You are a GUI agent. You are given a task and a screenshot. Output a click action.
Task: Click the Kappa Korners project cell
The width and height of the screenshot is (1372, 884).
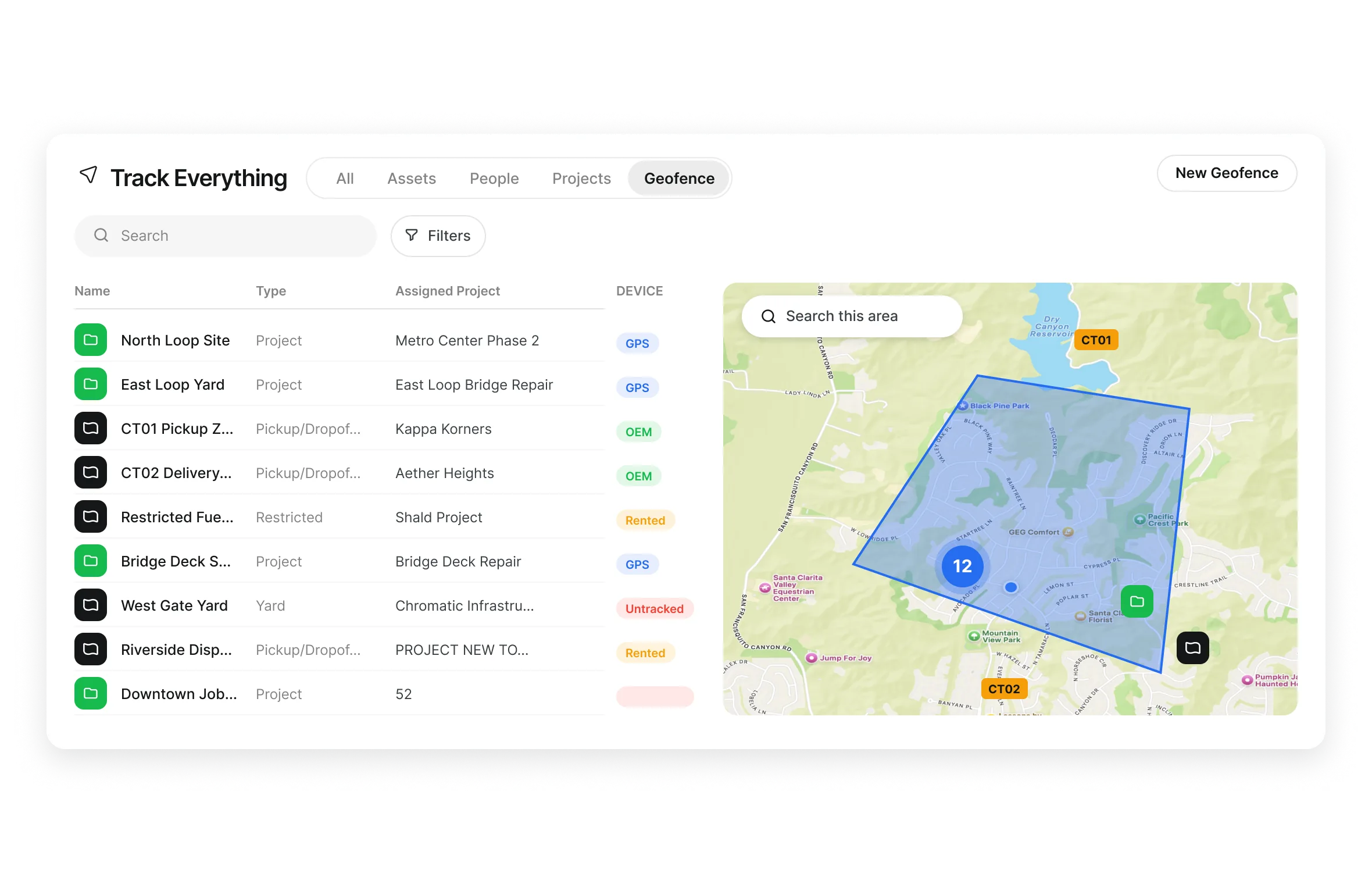(x=444, y=429)
